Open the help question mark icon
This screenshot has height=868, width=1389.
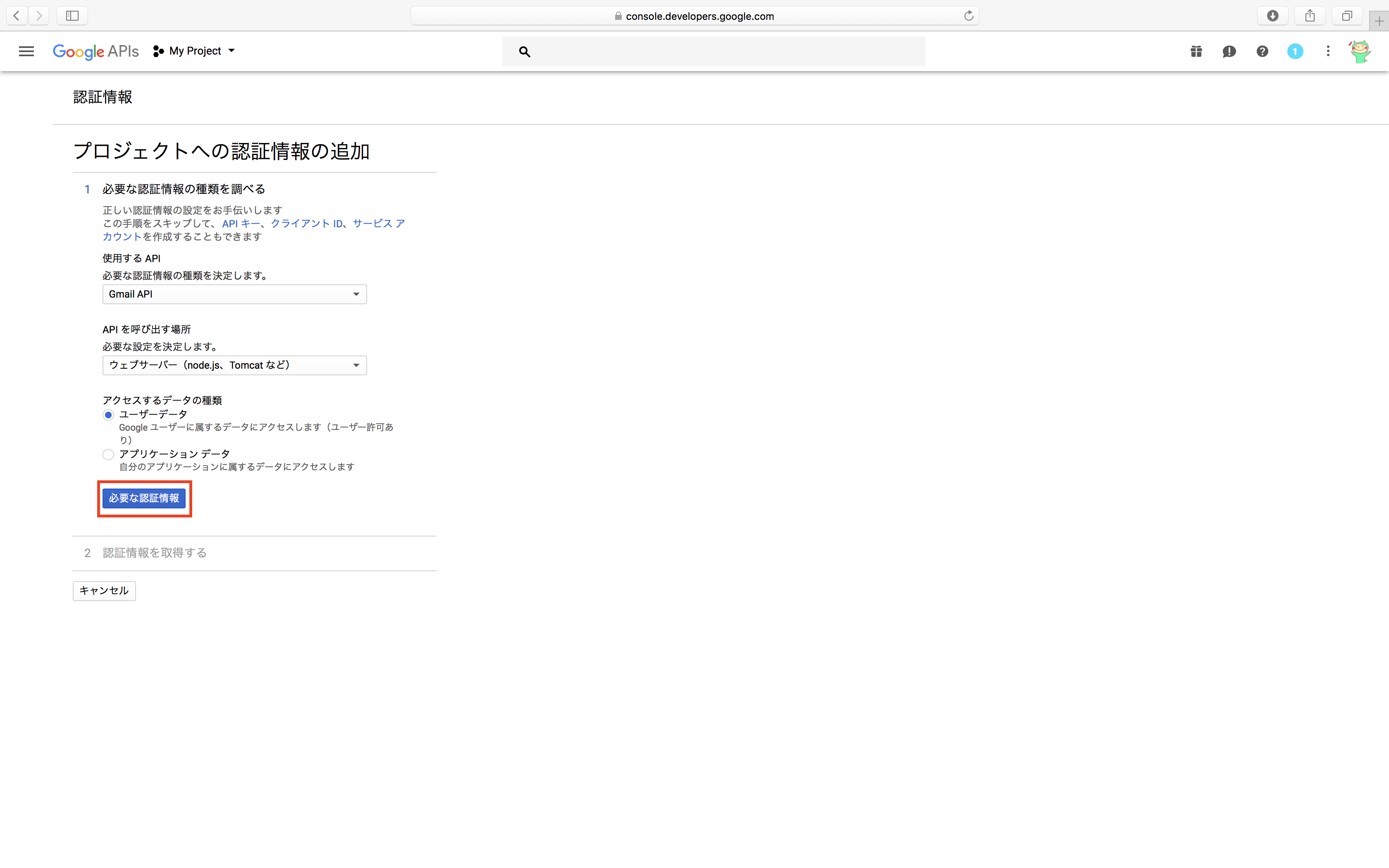(x=1262, y=52)
